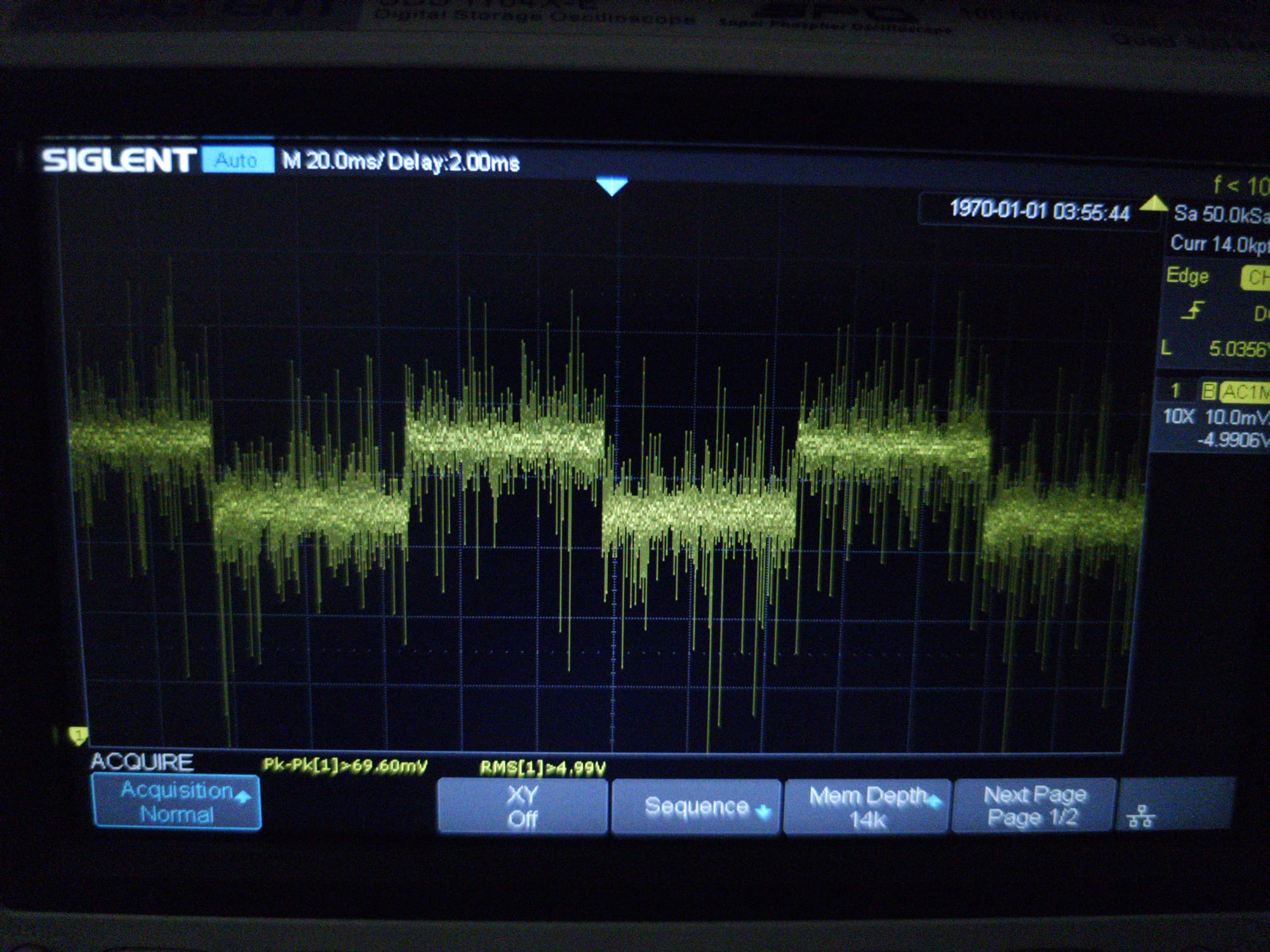The width and height of the screenshot is (1270, 952).
Task: Click the yellow channel 1 ground marker
Action: pos(78,736)
